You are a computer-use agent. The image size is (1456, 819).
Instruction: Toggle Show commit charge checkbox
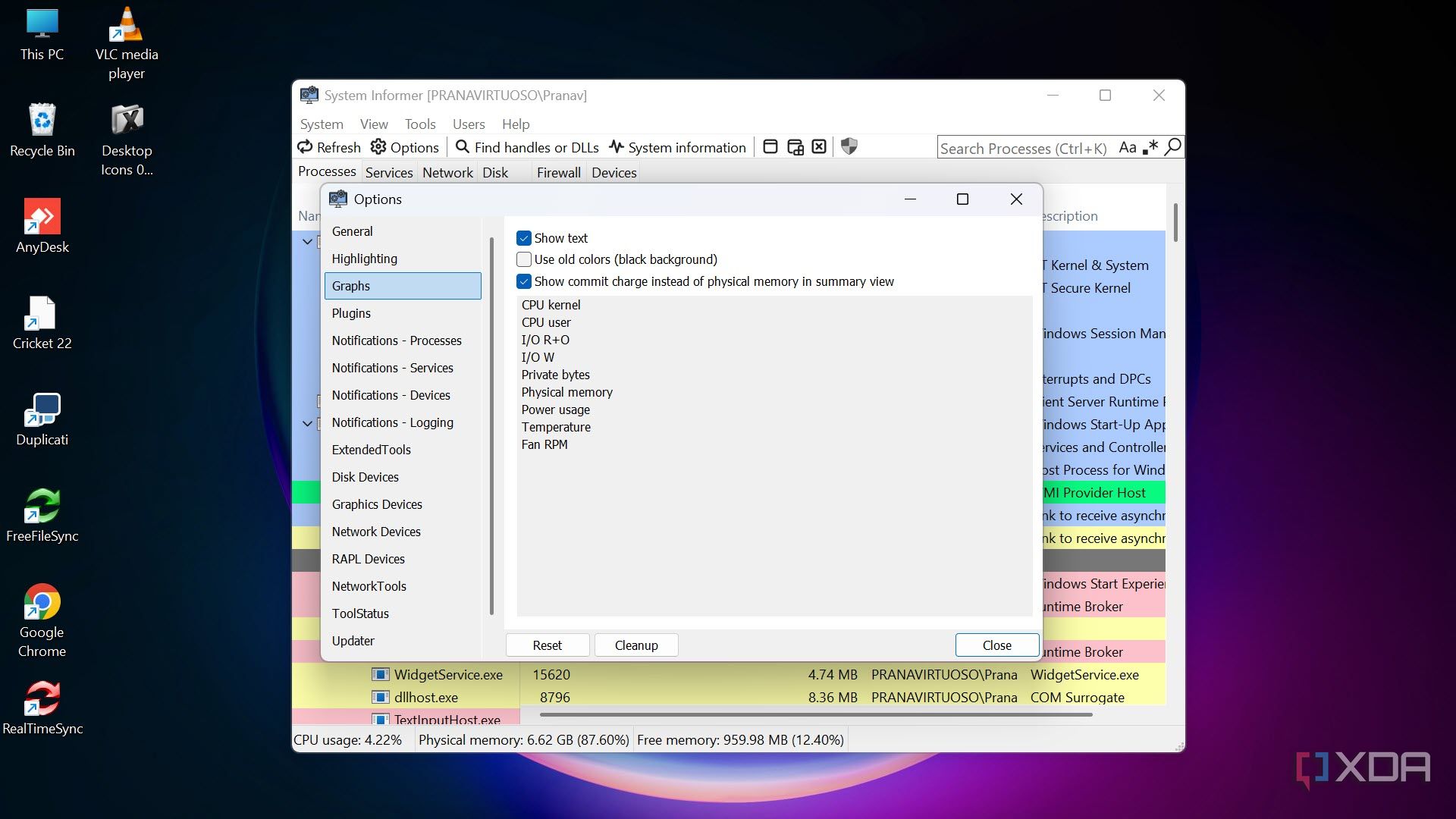pos(524,281)
